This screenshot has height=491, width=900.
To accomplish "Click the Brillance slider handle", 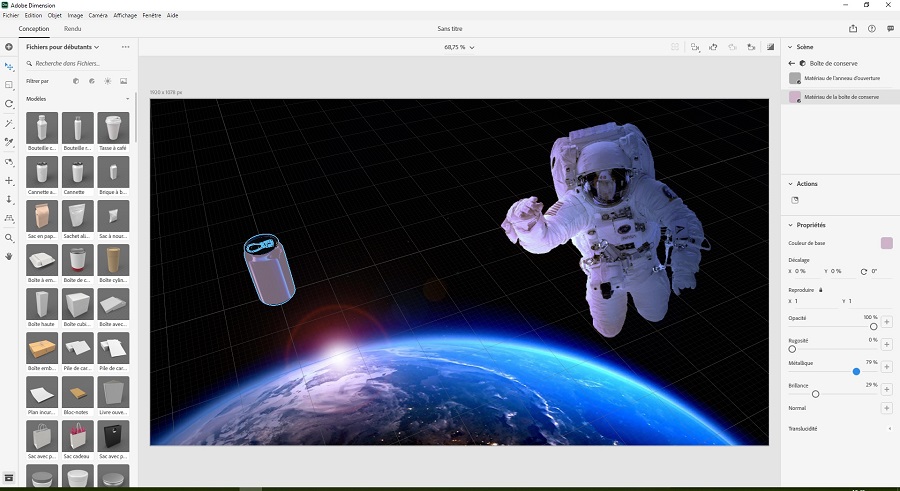I will (816, 394).
